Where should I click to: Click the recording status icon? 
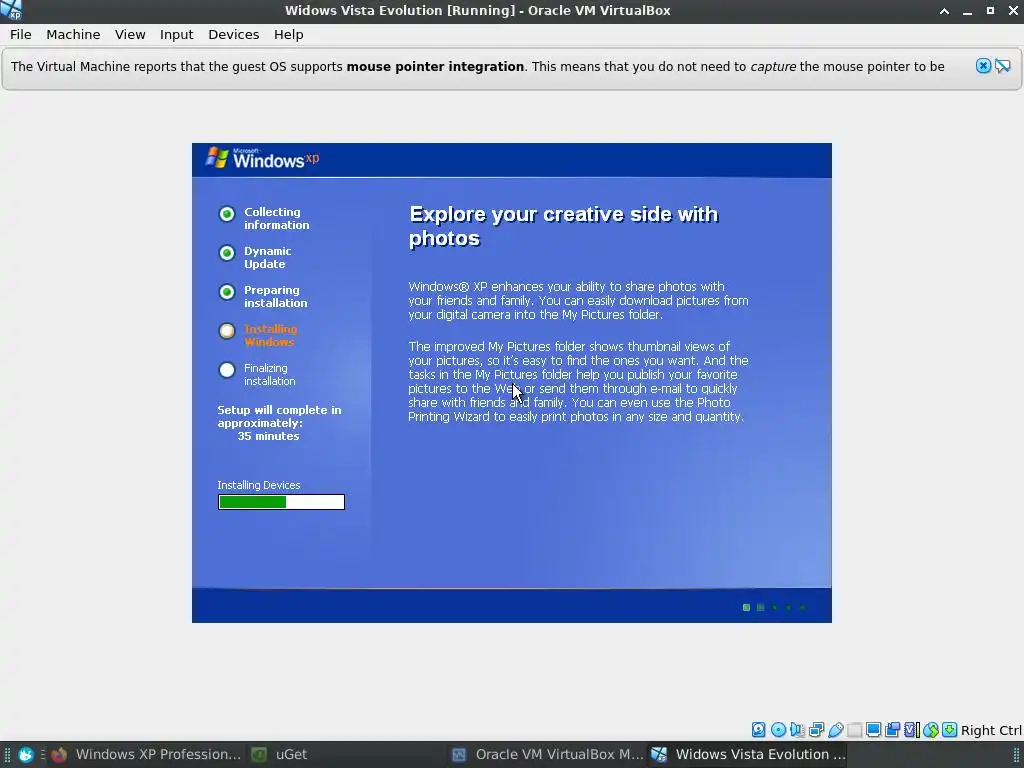click(892, 729)
